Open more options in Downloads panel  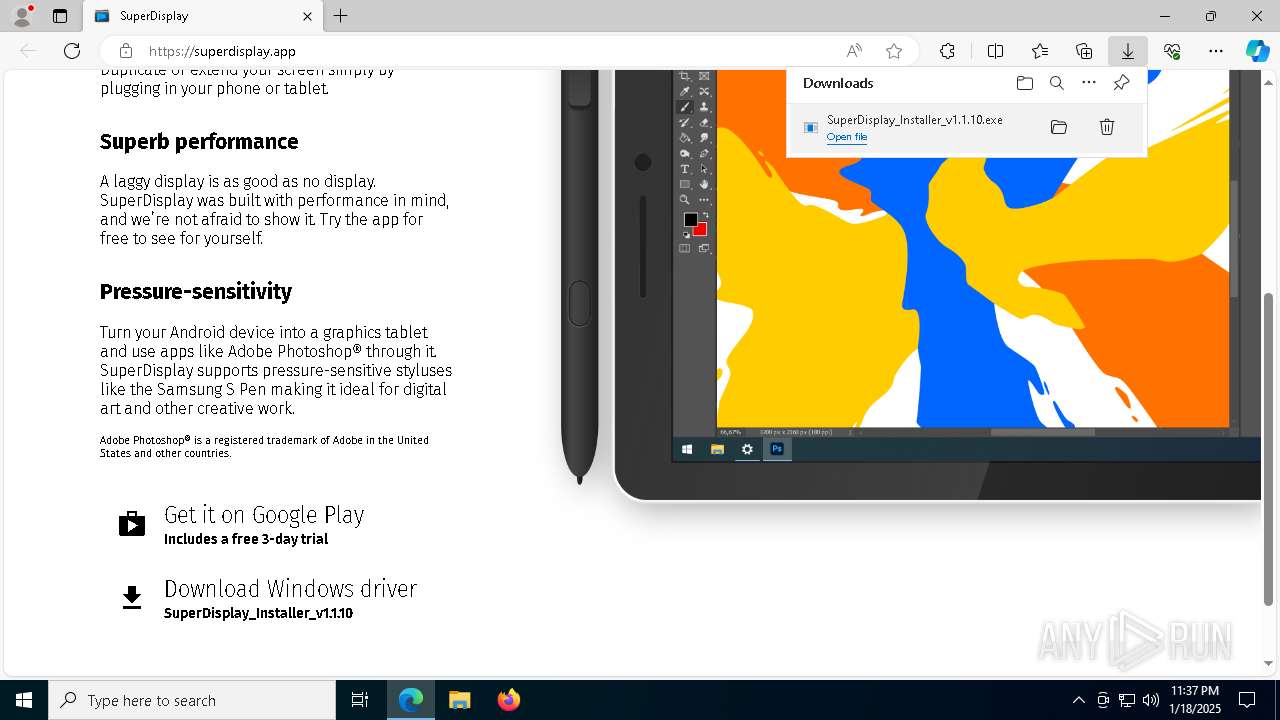tap(1089, 83)
